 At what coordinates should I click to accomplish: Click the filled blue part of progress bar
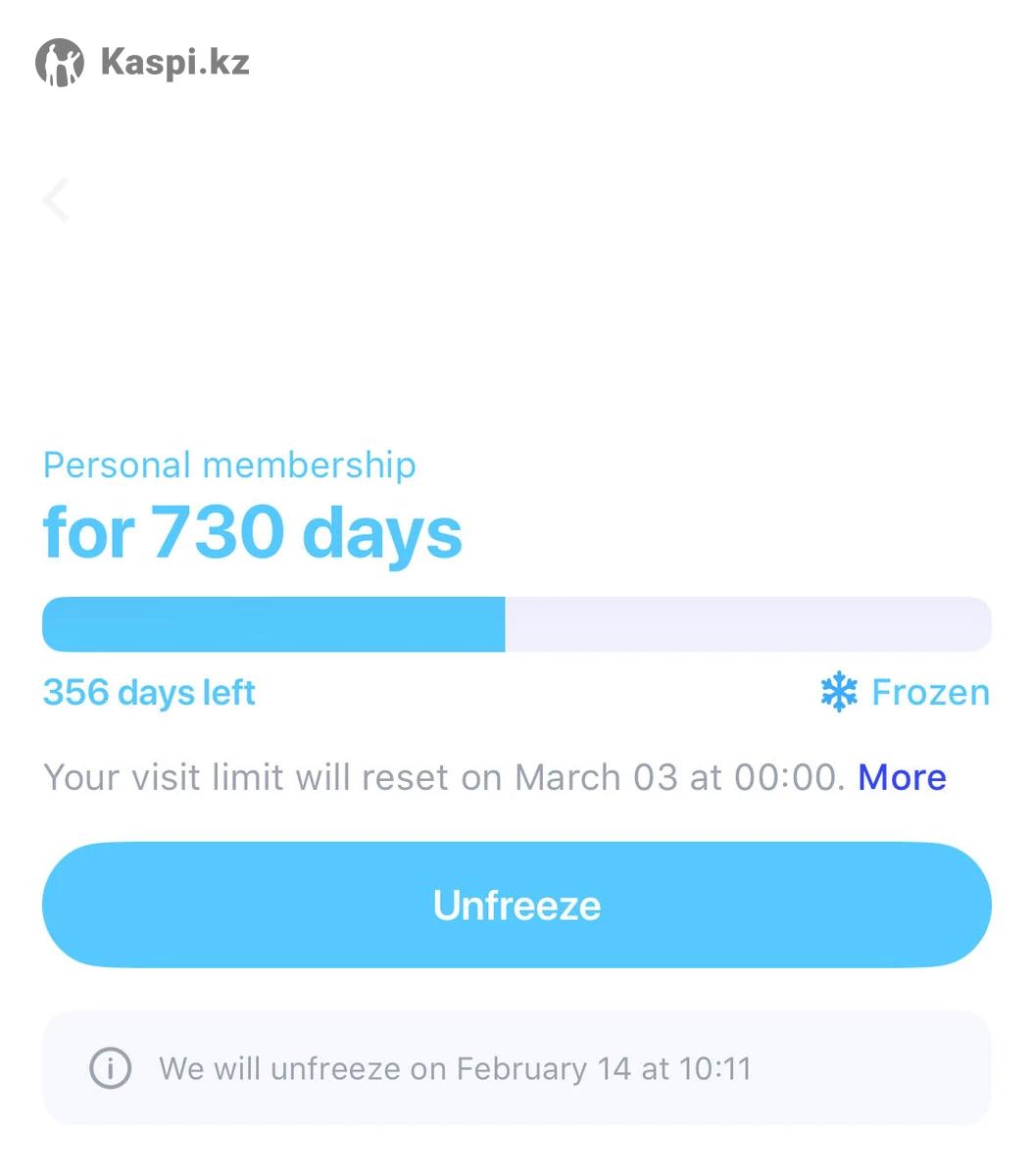tap(273, 624)
